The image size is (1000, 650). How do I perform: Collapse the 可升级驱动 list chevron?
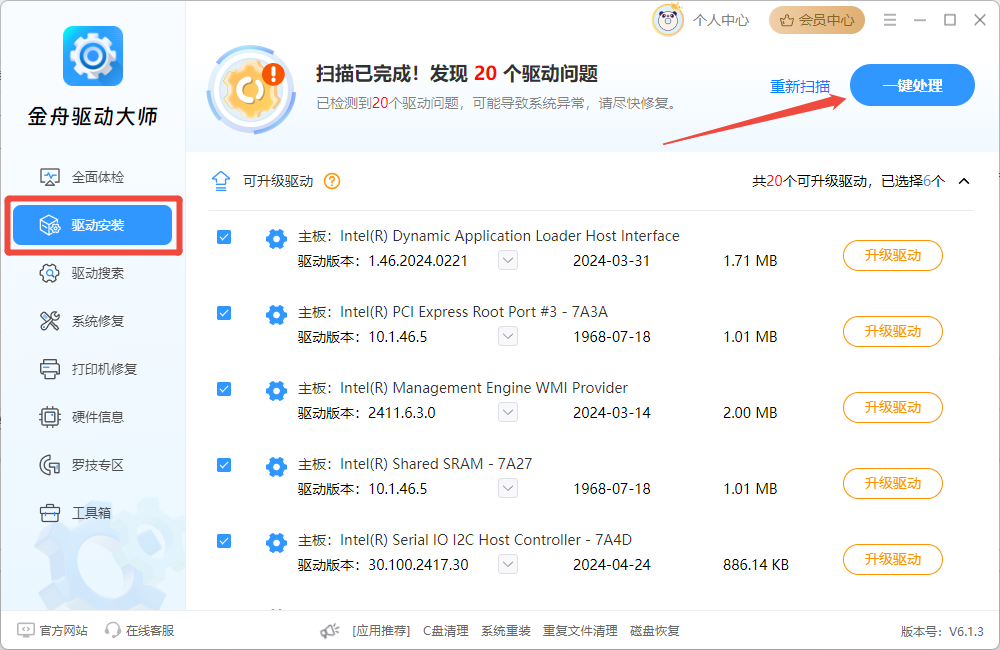[x=964, y=181]
